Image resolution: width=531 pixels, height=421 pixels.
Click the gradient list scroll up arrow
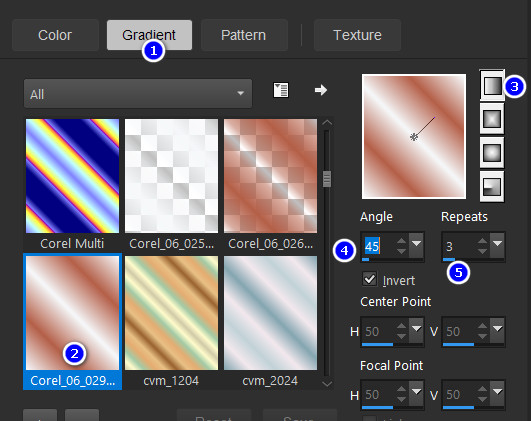[327, 123]
